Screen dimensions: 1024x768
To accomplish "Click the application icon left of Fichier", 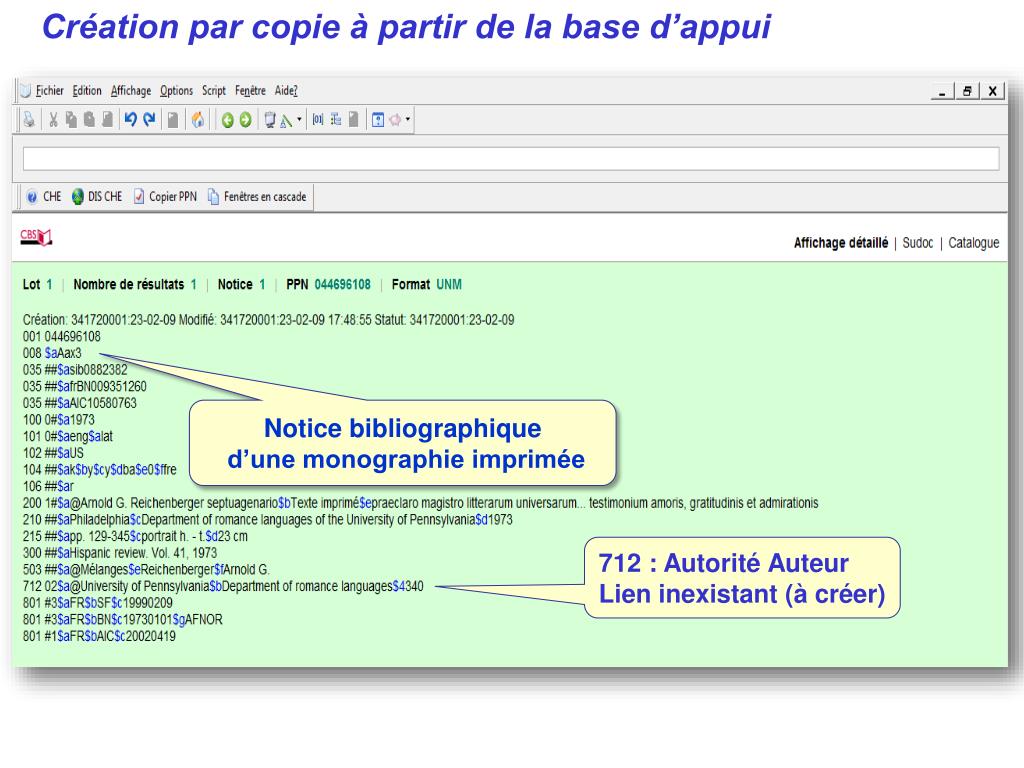I will (25, 91).
